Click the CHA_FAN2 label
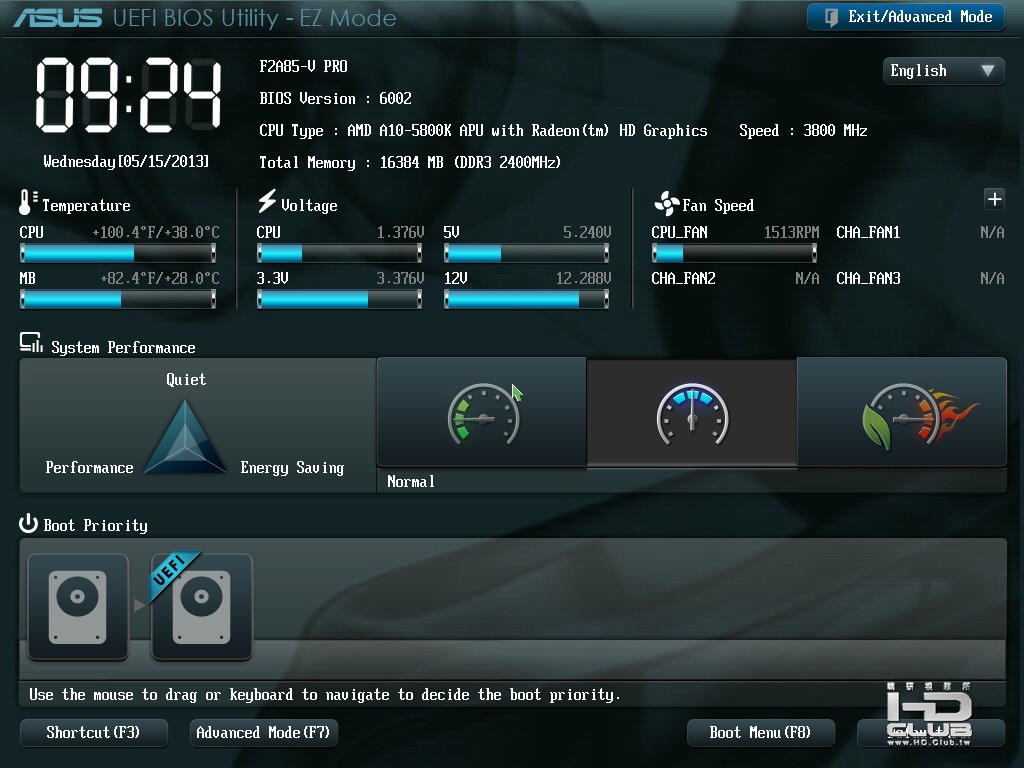 coord(683,279)
